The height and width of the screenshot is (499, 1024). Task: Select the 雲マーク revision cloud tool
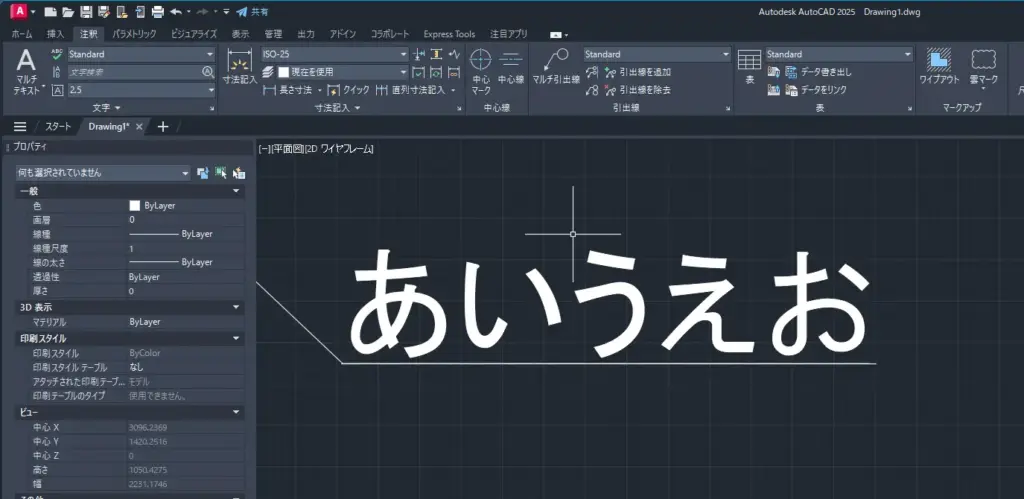pos(984,66)
